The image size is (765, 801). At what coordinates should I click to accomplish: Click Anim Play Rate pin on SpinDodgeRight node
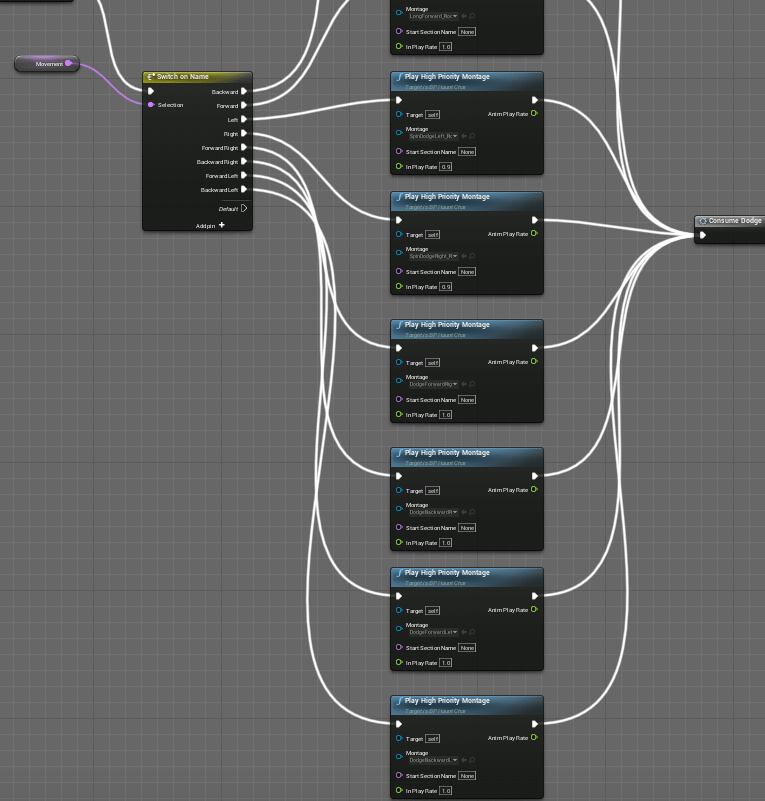click(534, 234)
